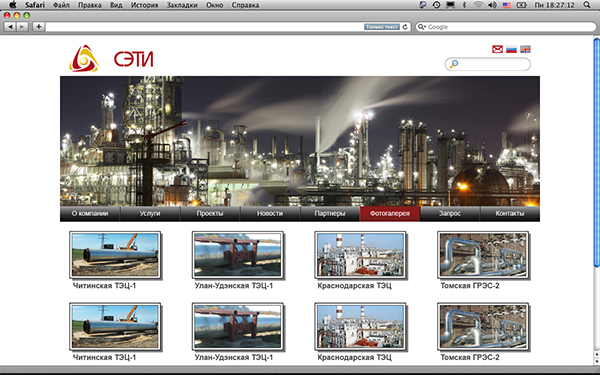600x375 pixels.
Task: Click first-row 'Улан-Удэнская ТЭЦ-1' caption
Action: (x=234, y=285)
